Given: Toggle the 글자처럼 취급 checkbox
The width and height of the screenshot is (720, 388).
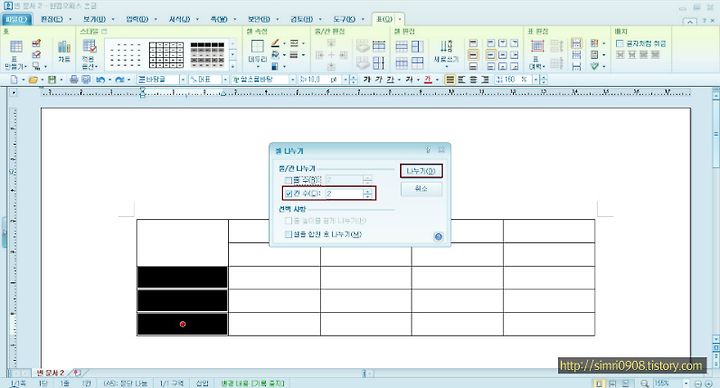Looking at the screenshot, I should pyautogui.click(x=619, y=43).
